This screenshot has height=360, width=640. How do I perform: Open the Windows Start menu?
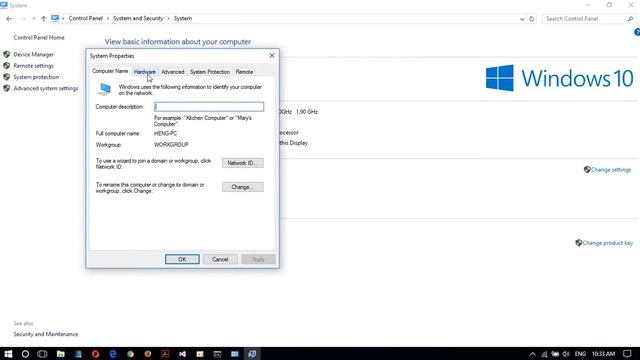pos(8,354)
